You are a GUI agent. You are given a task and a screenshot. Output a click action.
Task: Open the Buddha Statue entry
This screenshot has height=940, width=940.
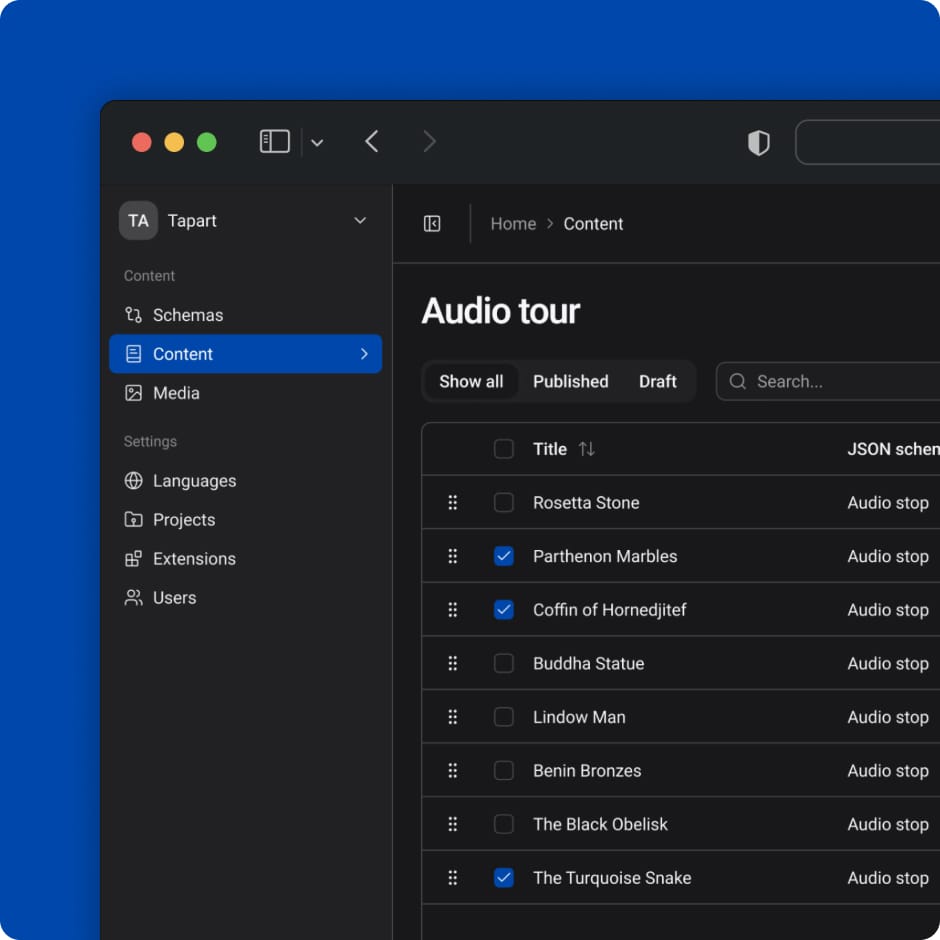pos(589,663)
